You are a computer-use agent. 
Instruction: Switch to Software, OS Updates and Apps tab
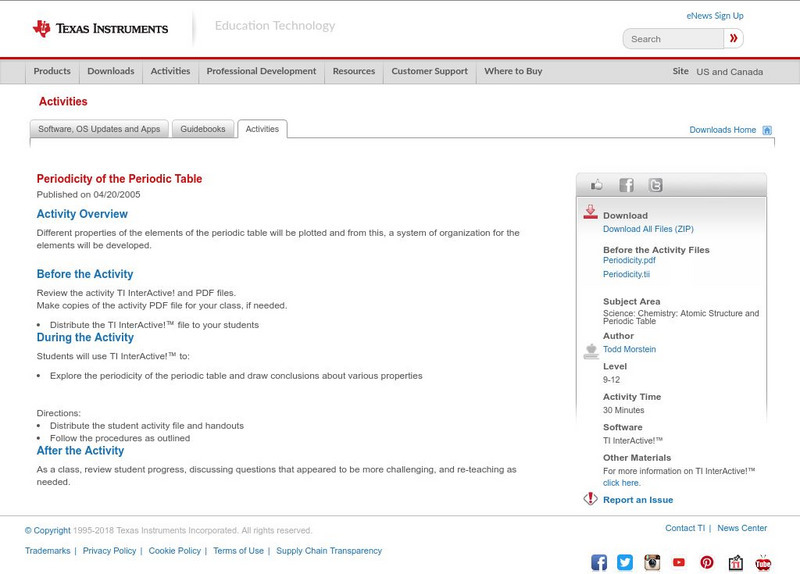coord(99,129)
